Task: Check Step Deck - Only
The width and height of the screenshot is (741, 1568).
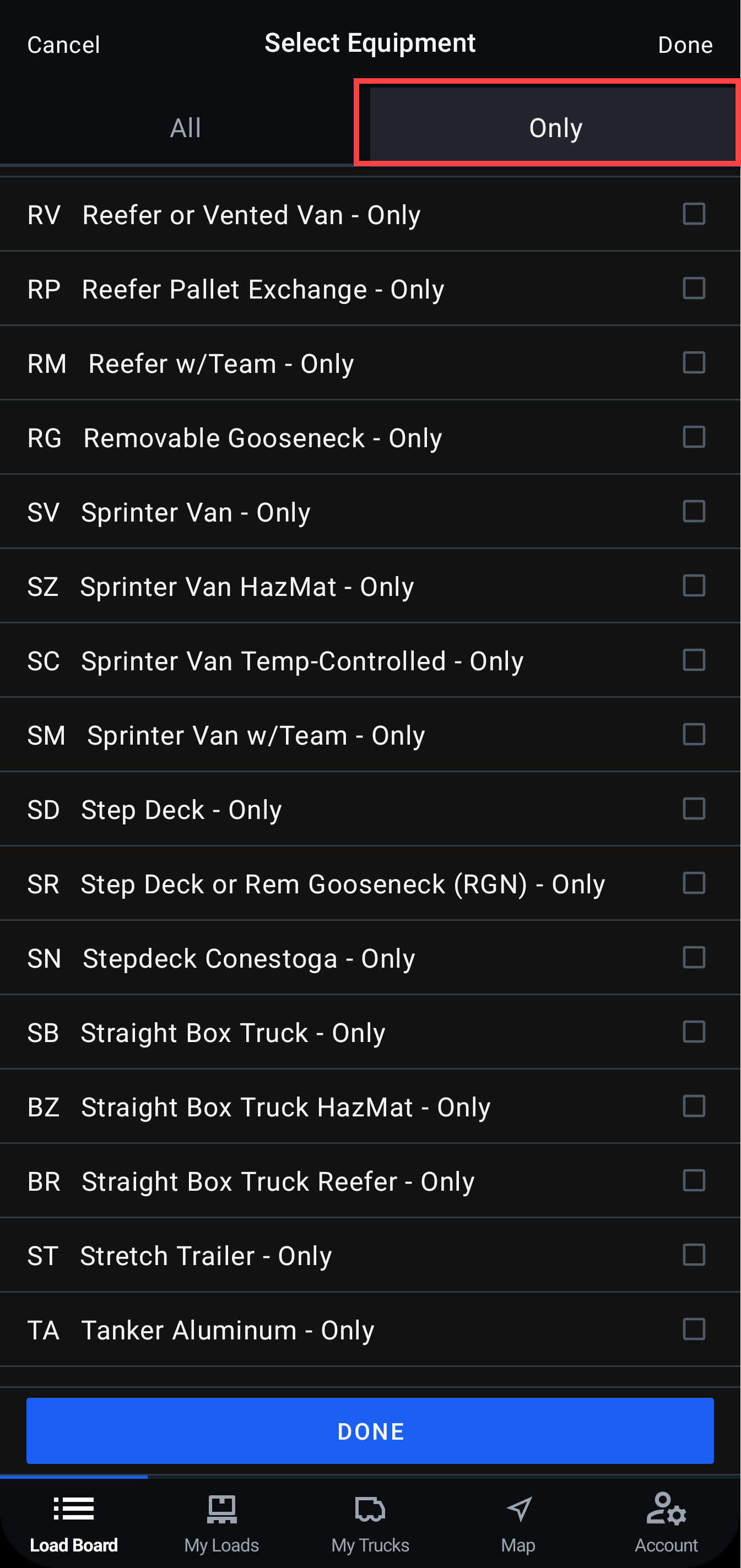Action: 694,809
